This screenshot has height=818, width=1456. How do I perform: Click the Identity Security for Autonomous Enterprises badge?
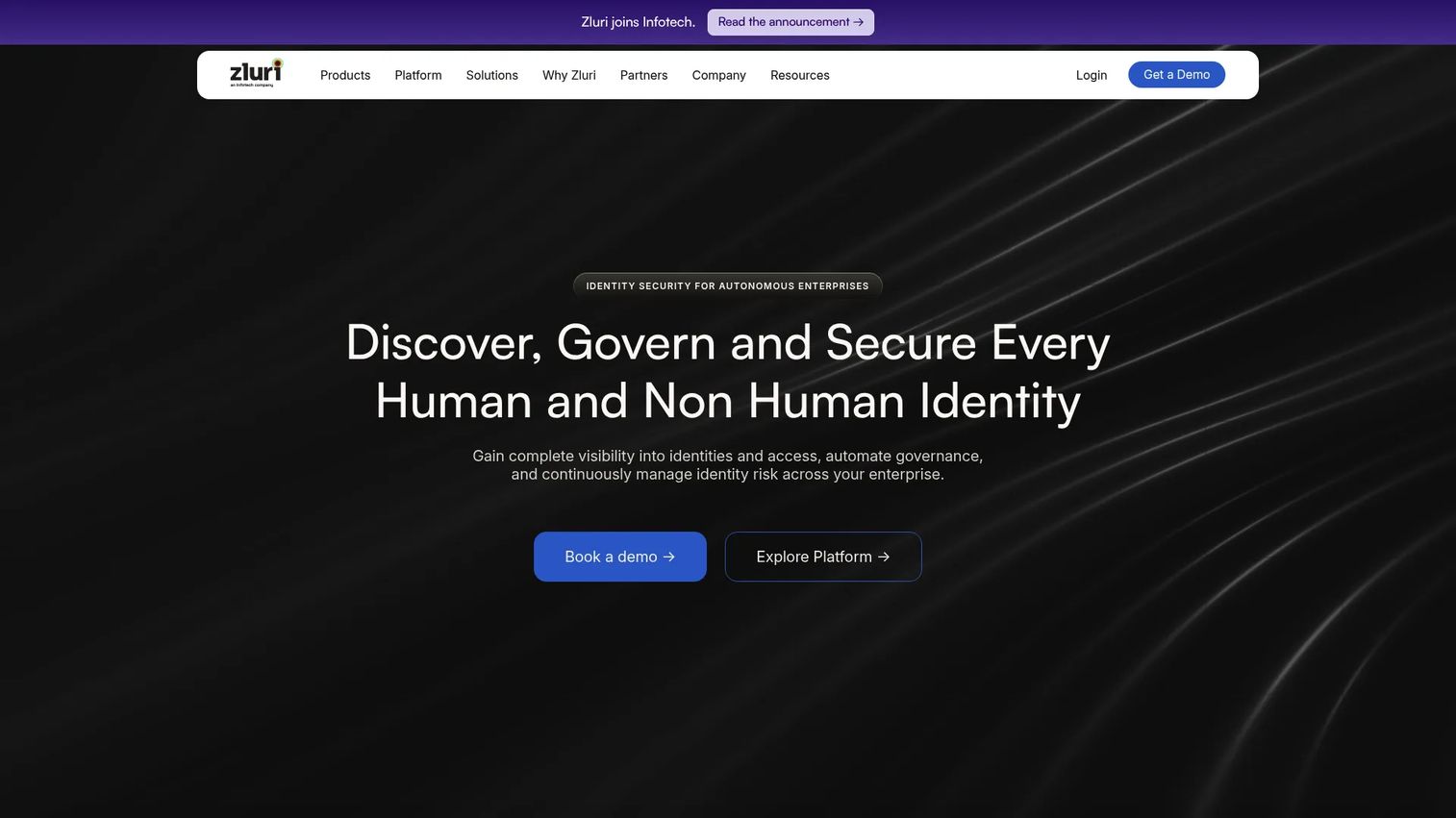click(x=728, y=286)
